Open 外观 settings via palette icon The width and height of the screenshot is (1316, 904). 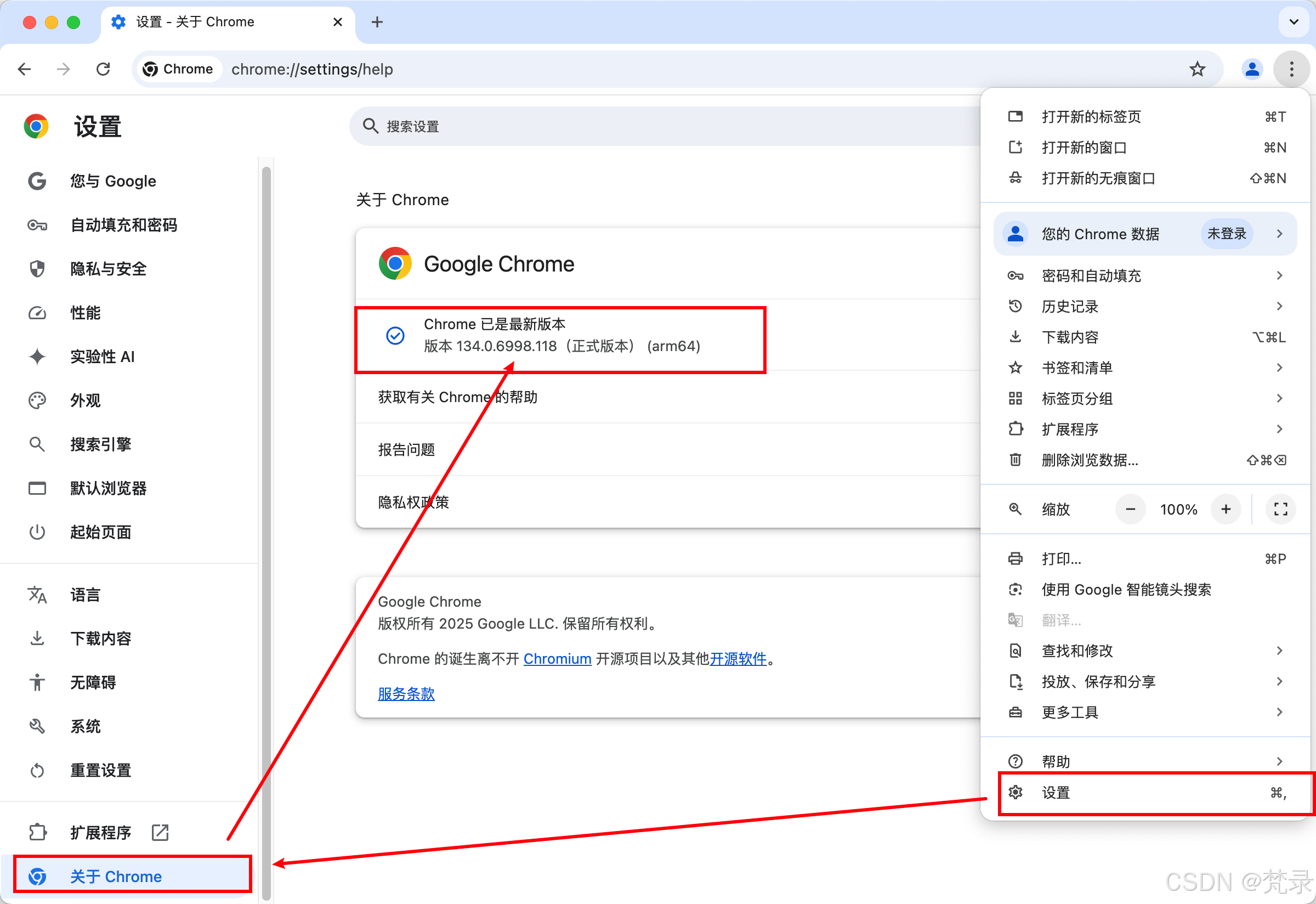point(37,400)
